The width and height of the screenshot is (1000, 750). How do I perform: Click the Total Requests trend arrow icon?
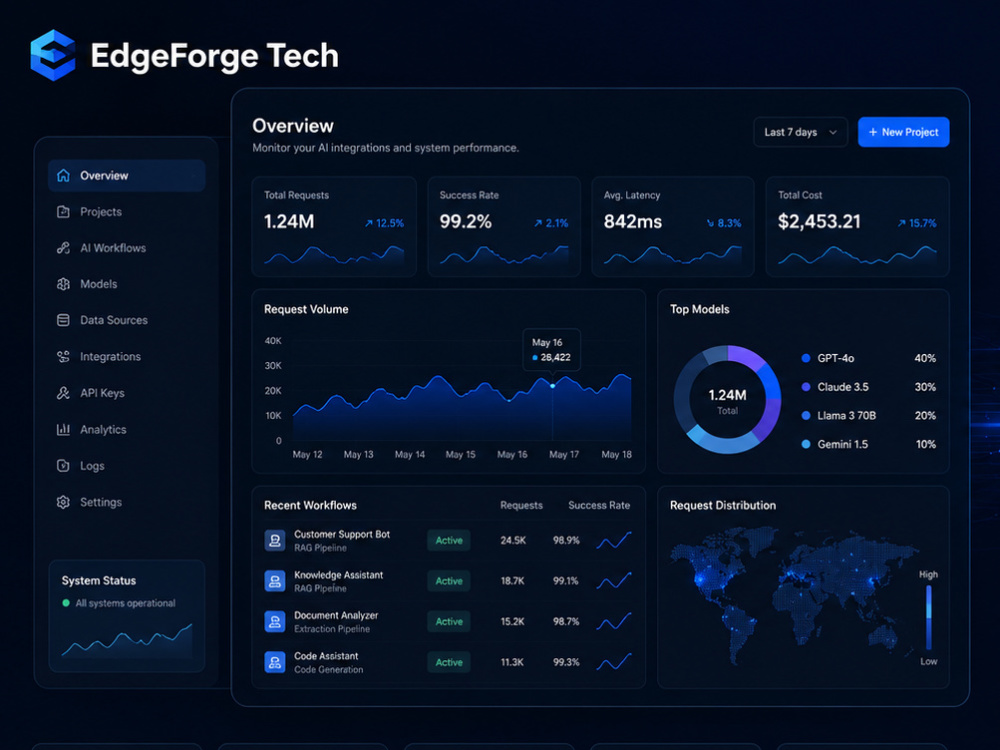[369, 223]
